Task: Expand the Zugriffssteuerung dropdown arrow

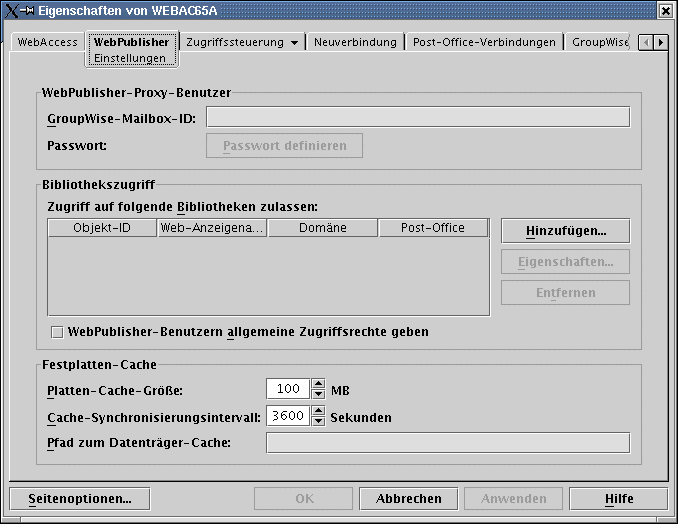Action: pyautogui.click(x=294, y=43)
